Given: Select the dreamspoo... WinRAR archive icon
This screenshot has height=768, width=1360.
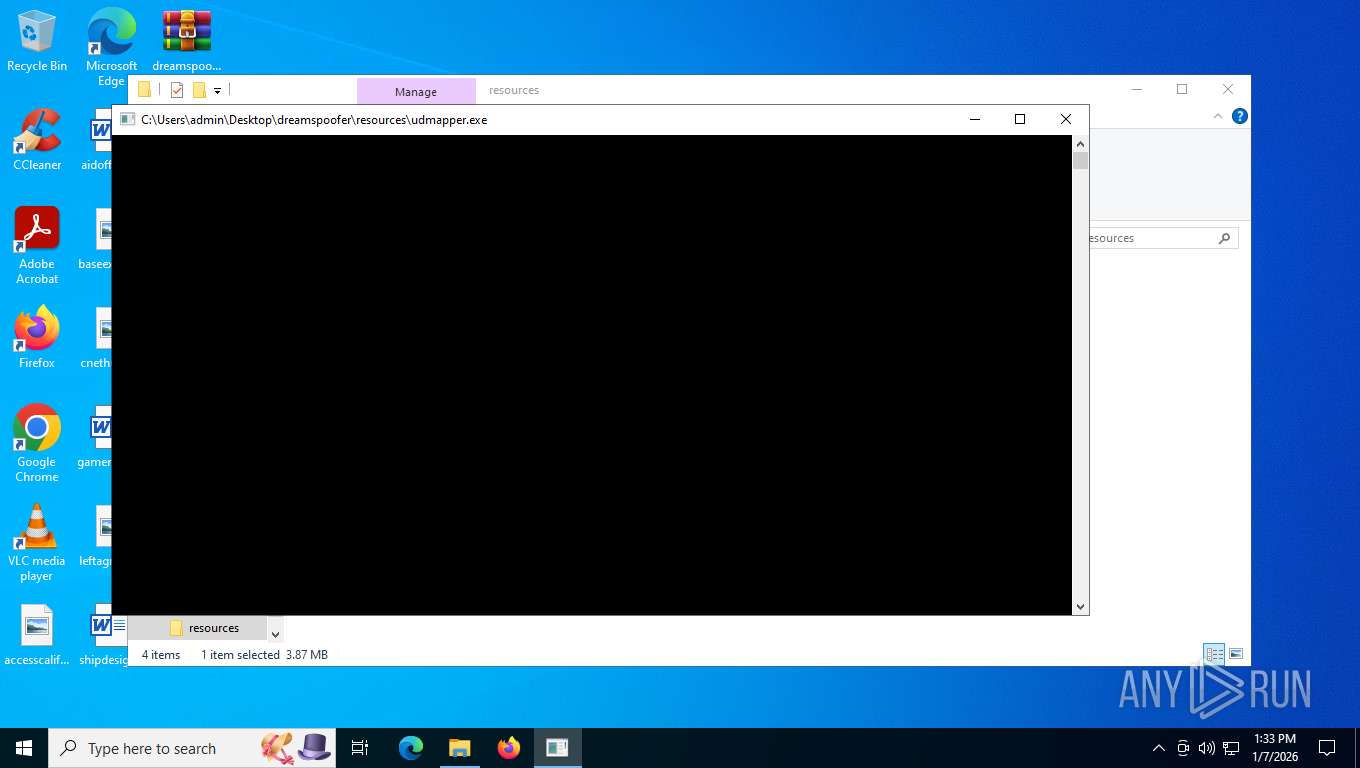Looking at the screenshot, I should click(187, 40).
